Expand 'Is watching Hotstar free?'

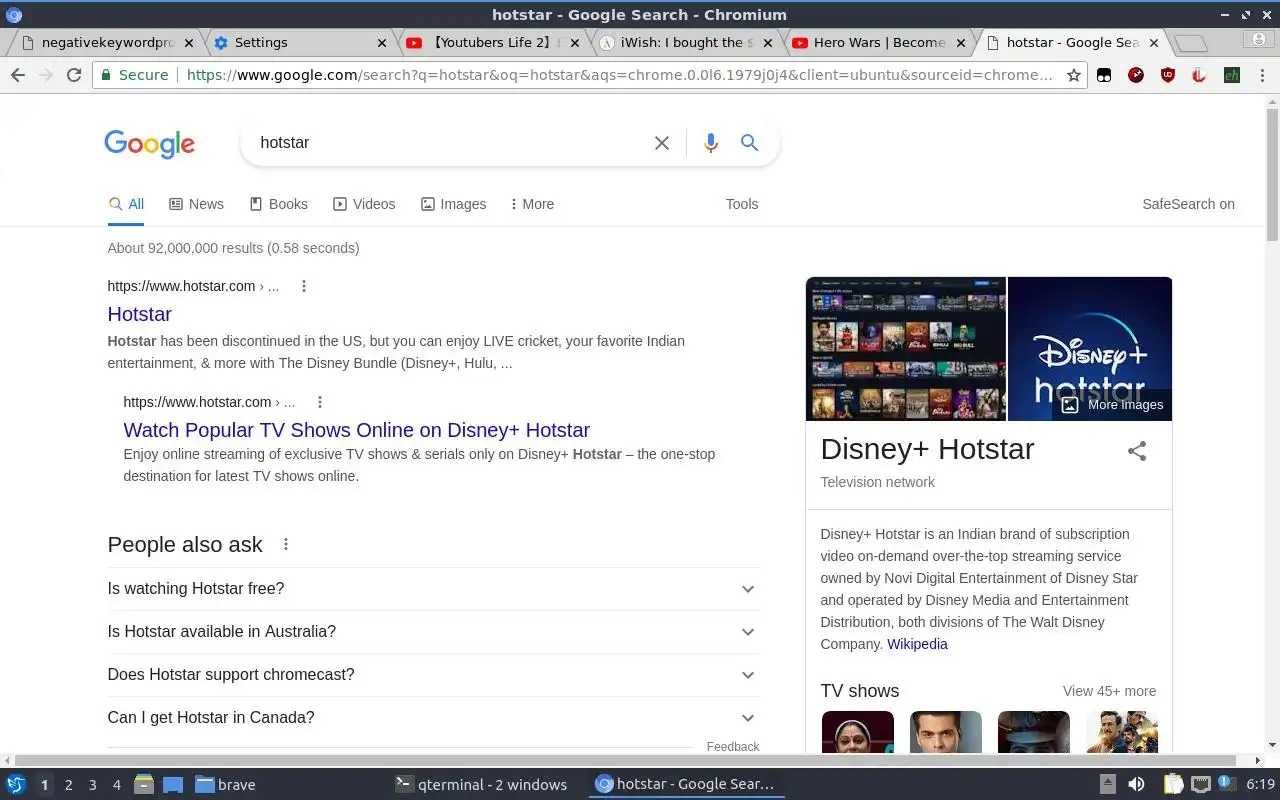tap(433, 589)
